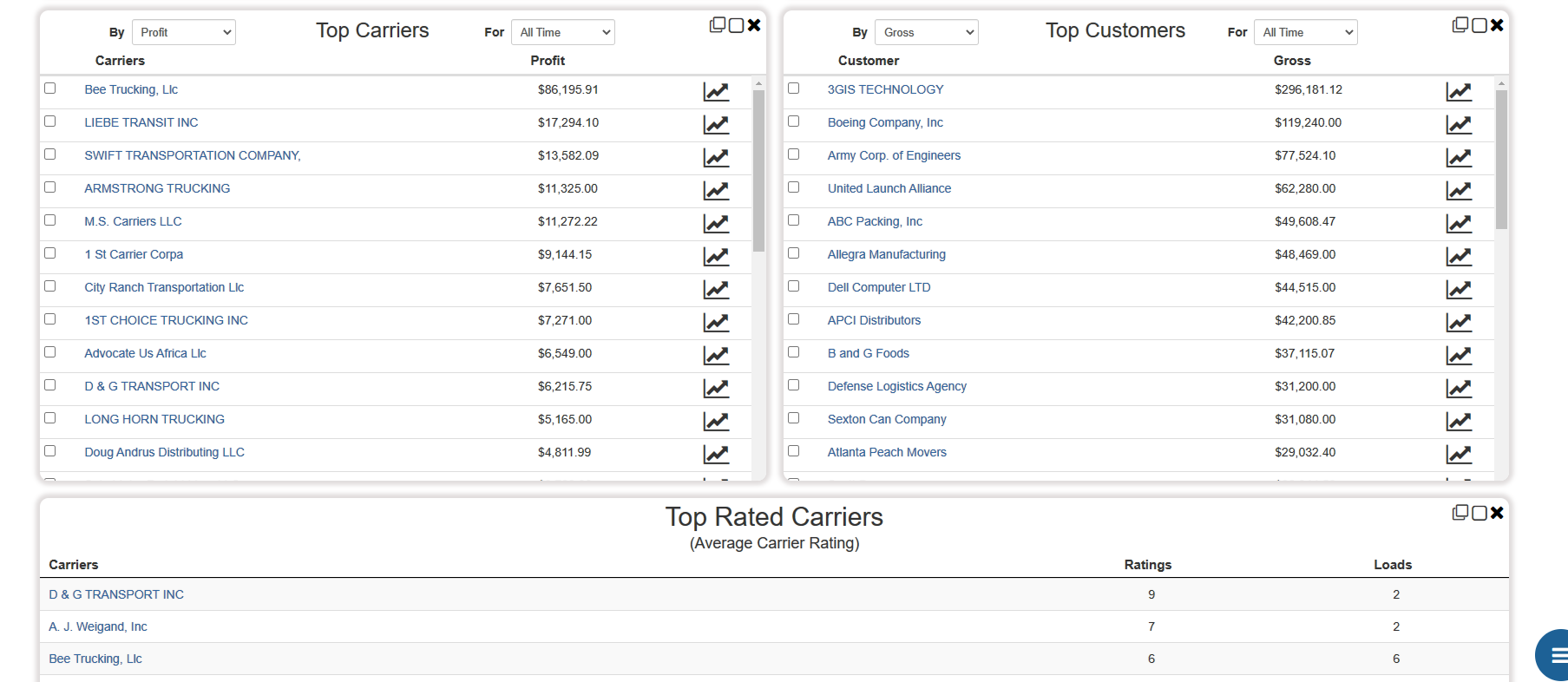
Task: Show trend chart for SWIFT TRANSPORTATION COMPANY
Action: [716, 157]
